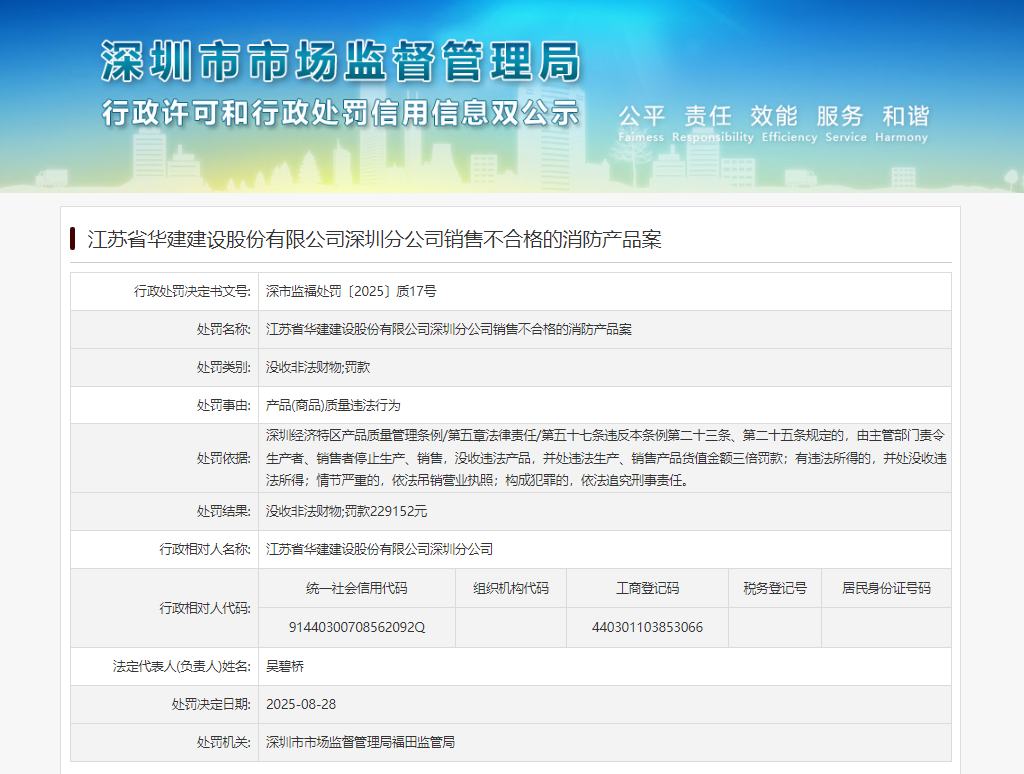Click the label 处罚类别

tap(223, 367)
